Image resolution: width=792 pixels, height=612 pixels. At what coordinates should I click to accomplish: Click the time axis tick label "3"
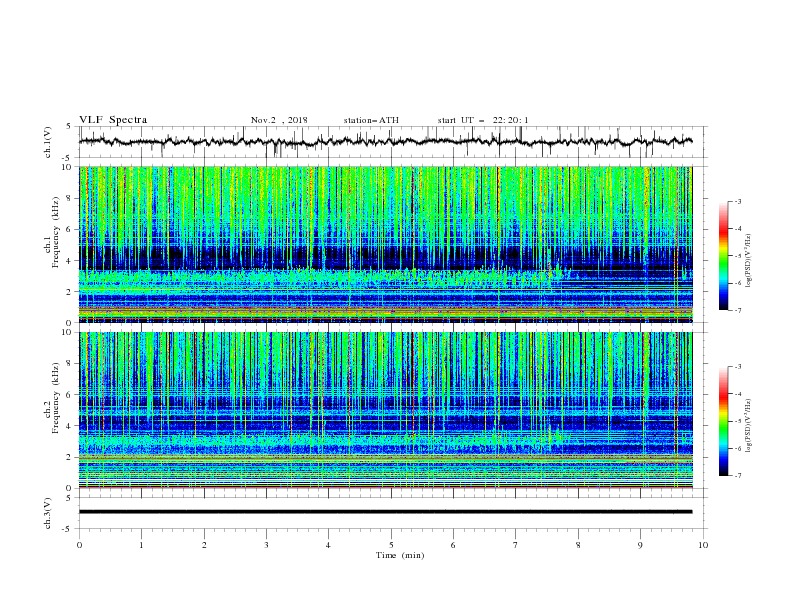(x=266, y=545)
